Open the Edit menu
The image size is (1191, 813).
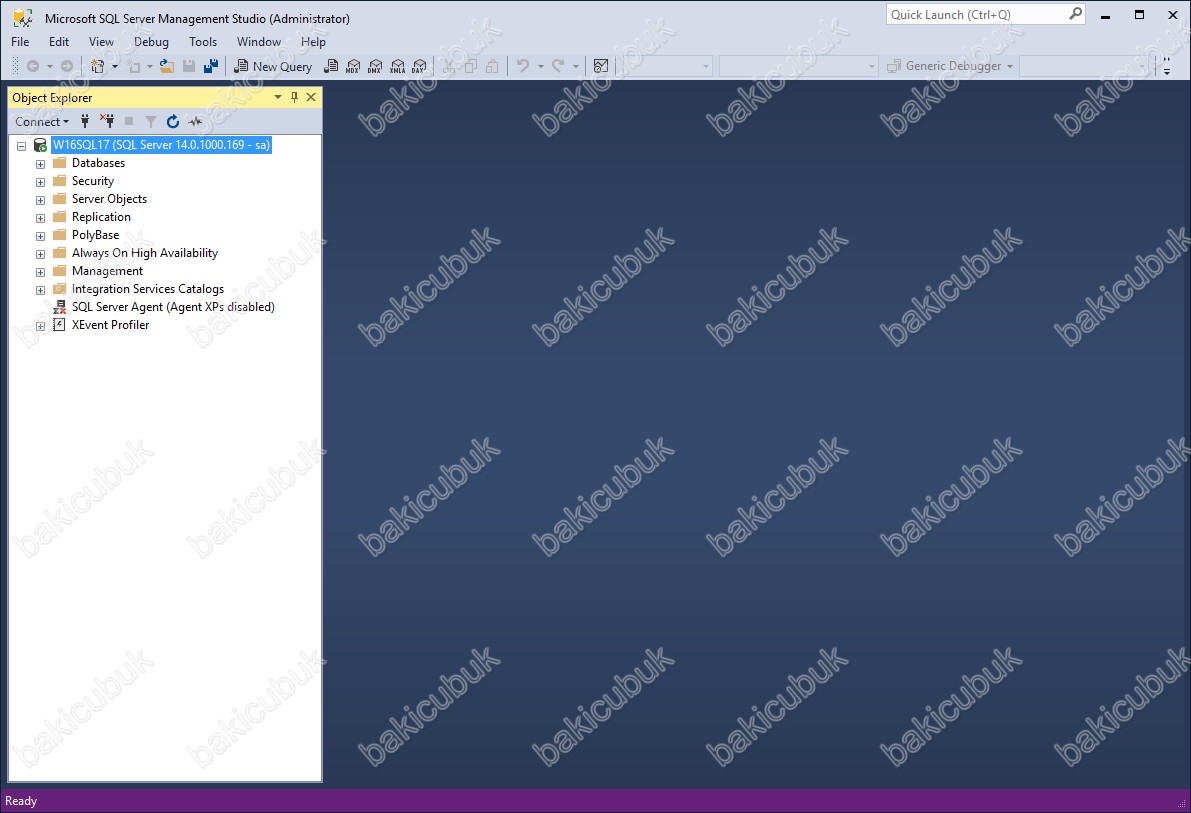click(x=58, y=42)
